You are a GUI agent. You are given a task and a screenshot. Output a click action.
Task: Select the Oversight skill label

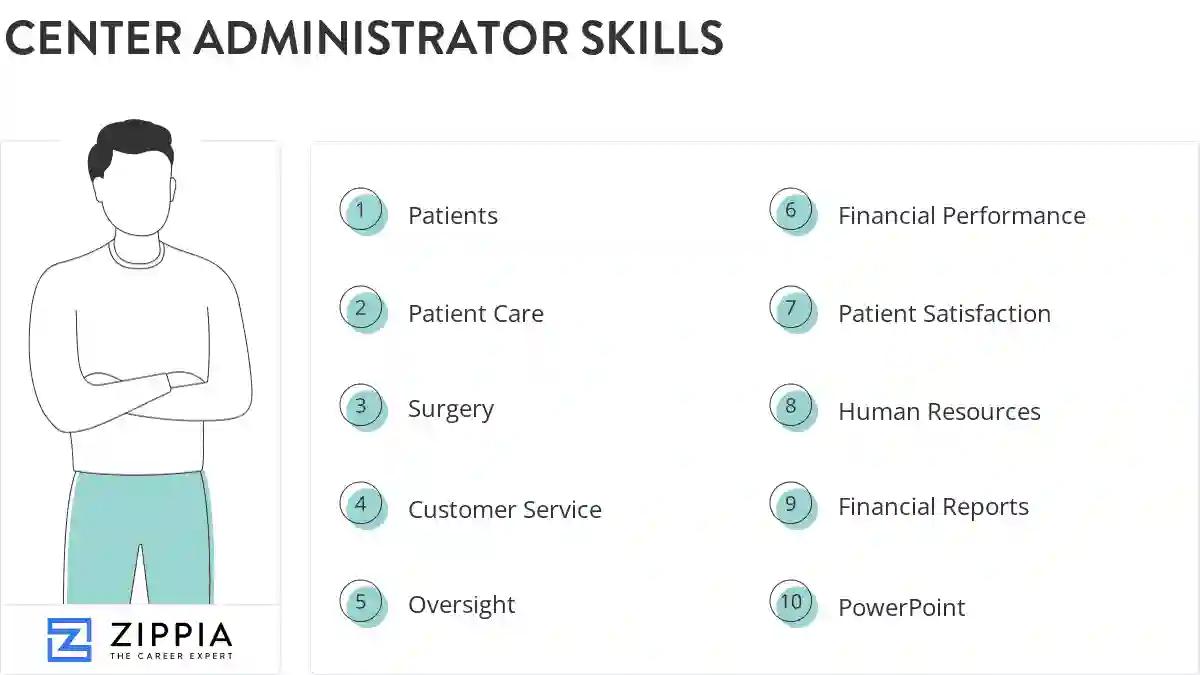pyautogui.click(x=462, y=605)
